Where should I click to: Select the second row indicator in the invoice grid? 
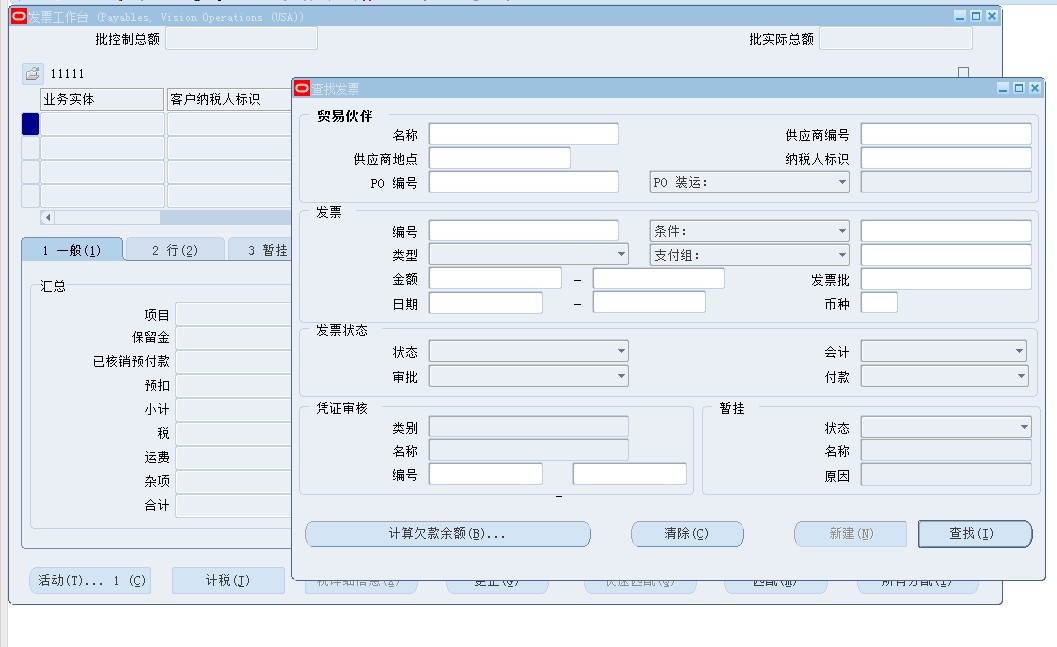tap(30, 148)
